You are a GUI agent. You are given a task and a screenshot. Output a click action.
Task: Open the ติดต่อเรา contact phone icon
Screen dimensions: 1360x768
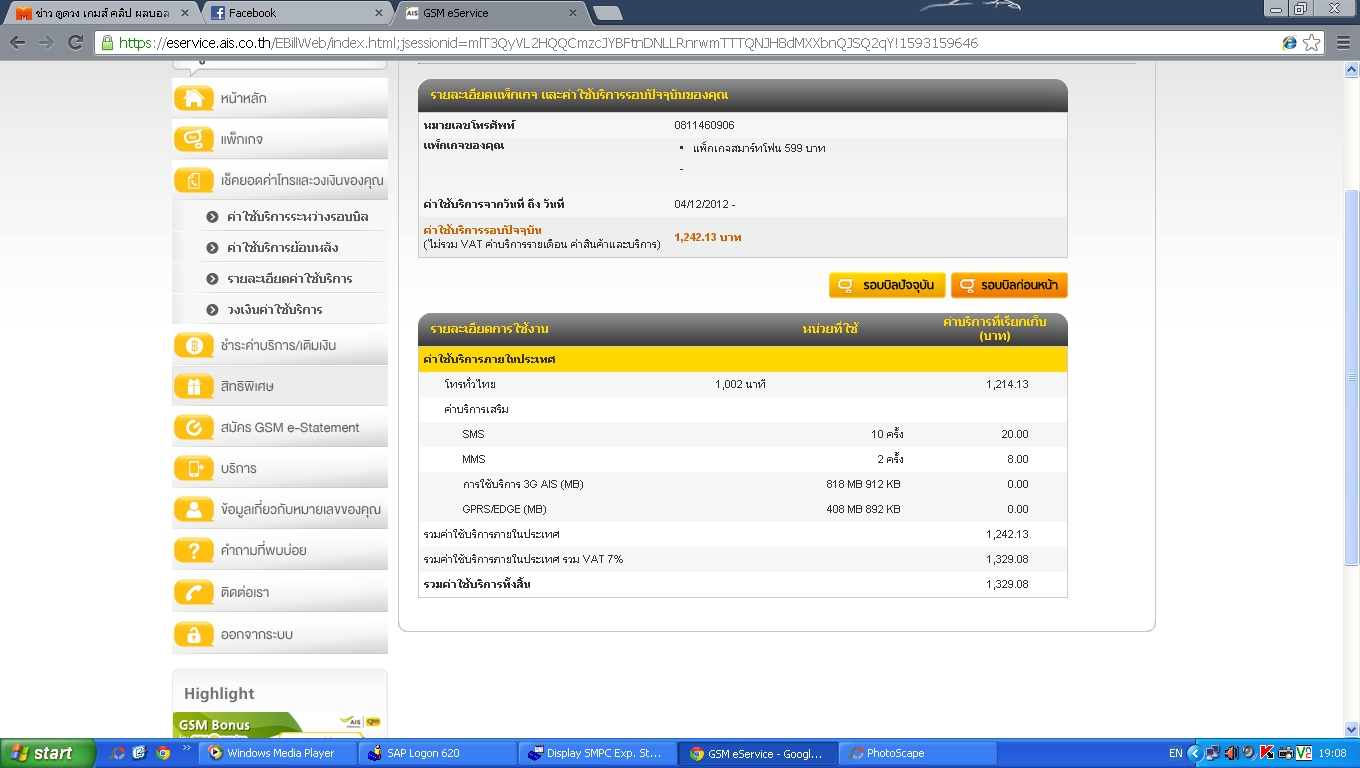click(193, 592)
